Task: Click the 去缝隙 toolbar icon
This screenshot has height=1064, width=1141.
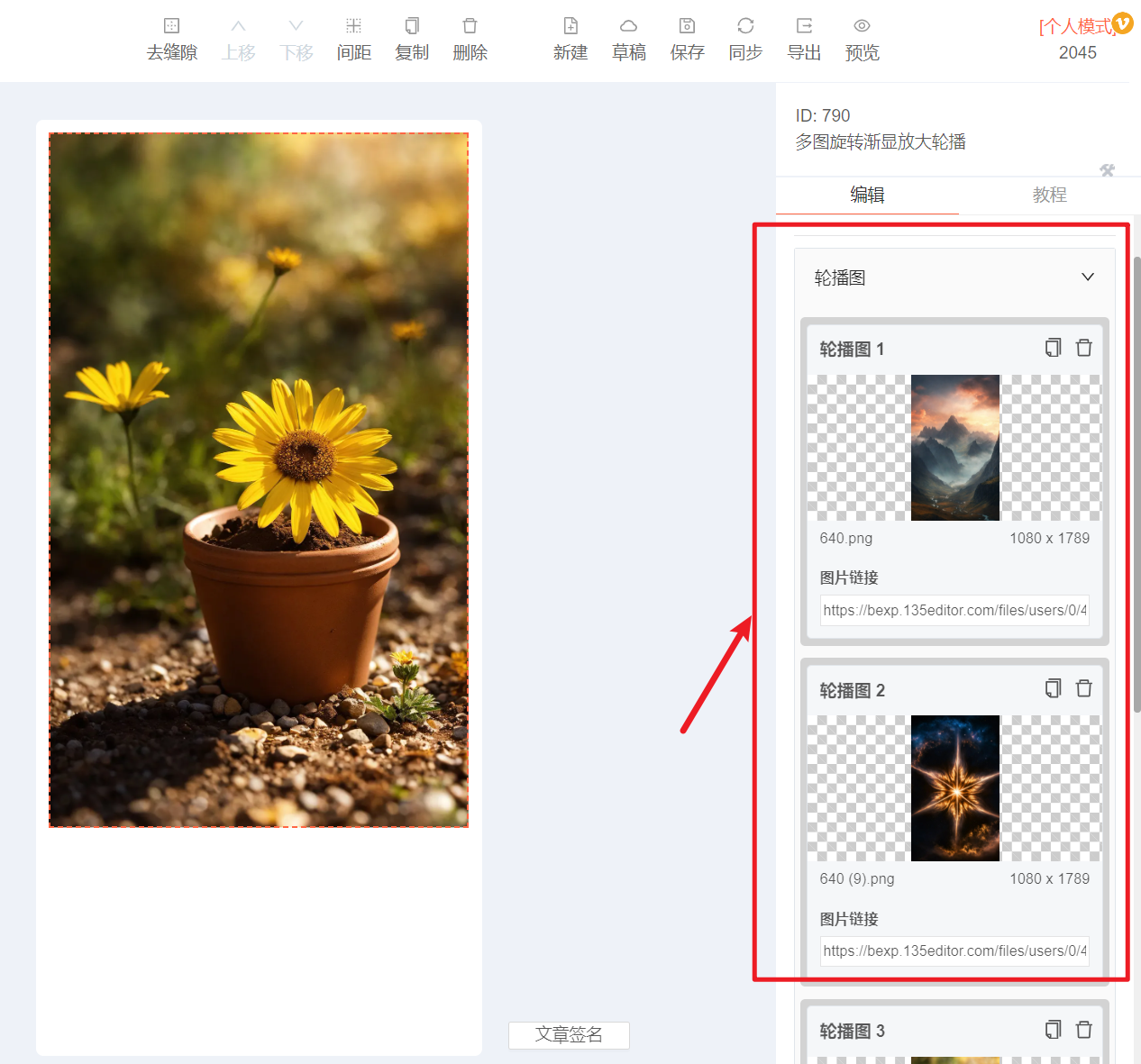Action: click(x=171, y=40)
